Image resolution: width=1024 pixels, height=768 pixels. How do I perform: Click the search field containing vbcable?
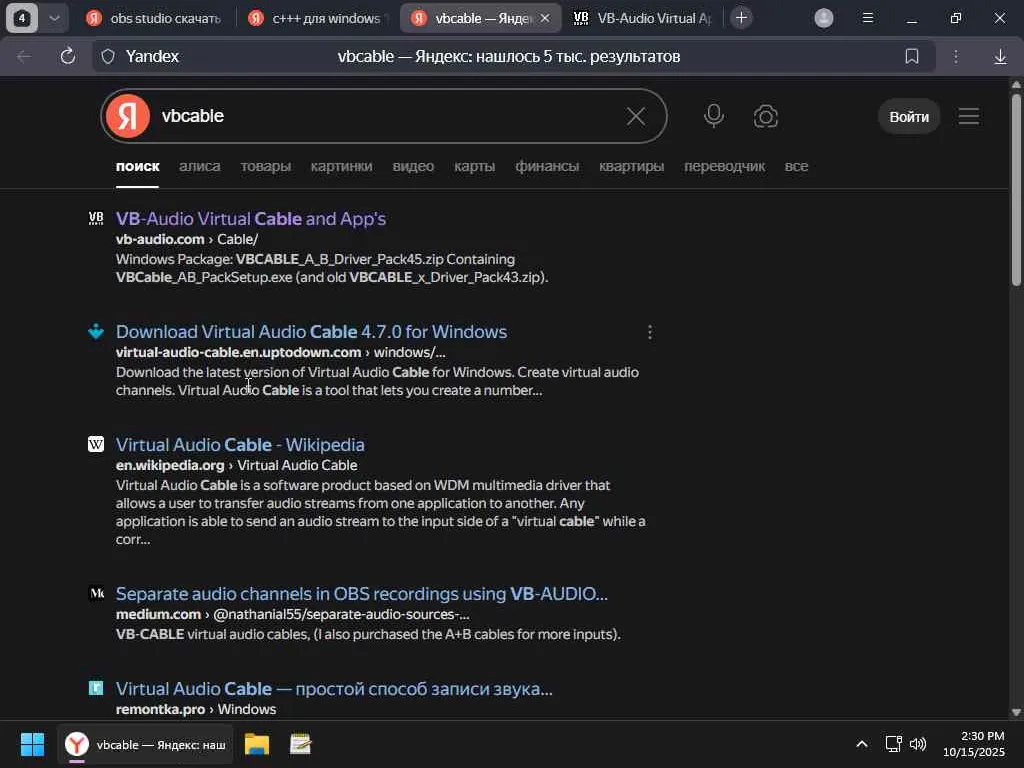pyautogui.click(x=385, y=116)
